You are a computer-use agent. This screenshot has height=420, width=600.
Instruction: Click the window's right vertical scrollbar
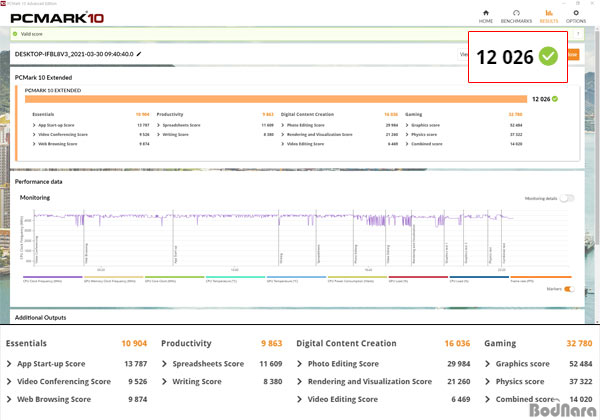tap(597, 138)
